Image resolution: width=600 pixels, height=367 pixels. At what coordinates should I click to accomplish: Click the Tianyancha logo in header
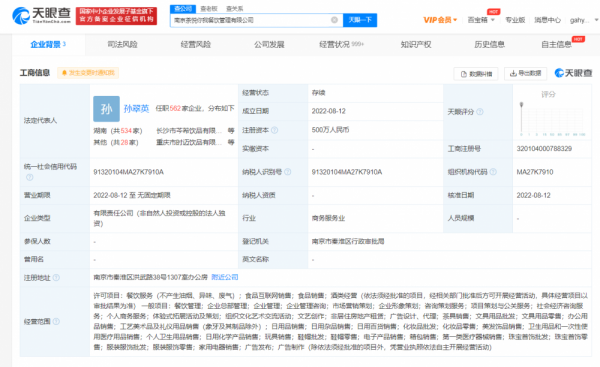coord(41,16)
